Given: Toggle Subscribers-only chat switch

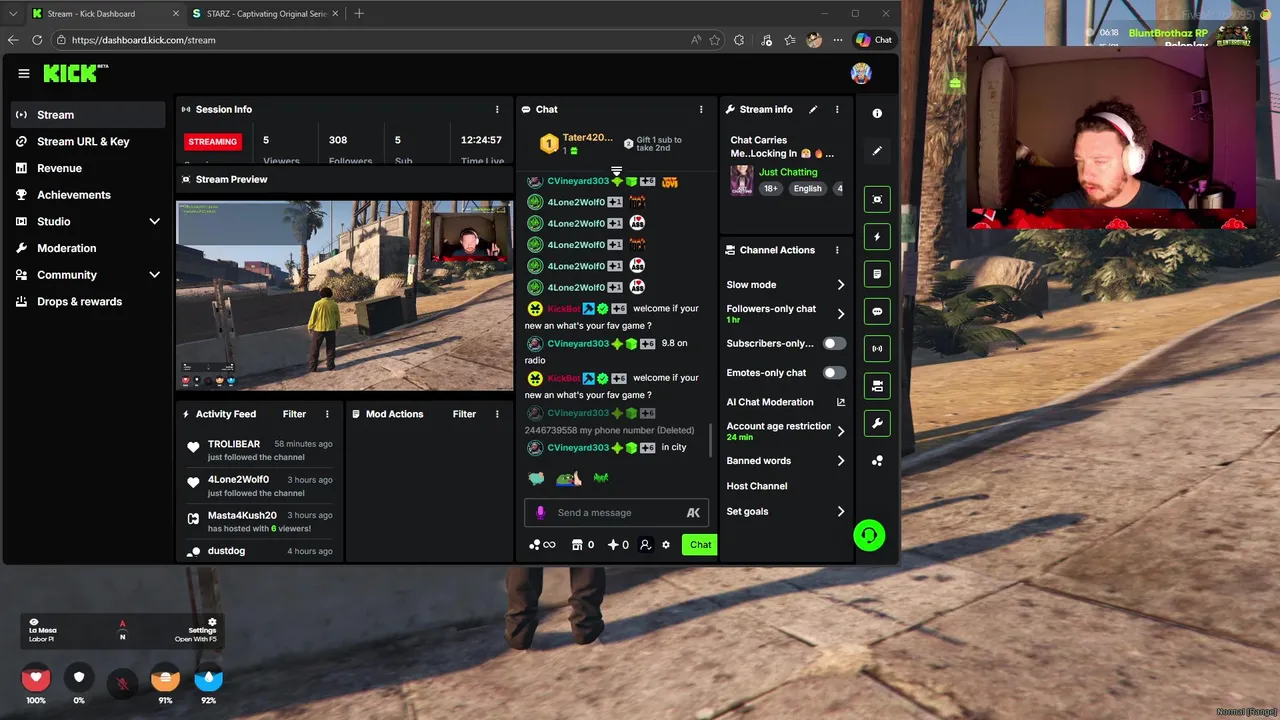Looking at the screenshot, I should (x=834, y=343).
